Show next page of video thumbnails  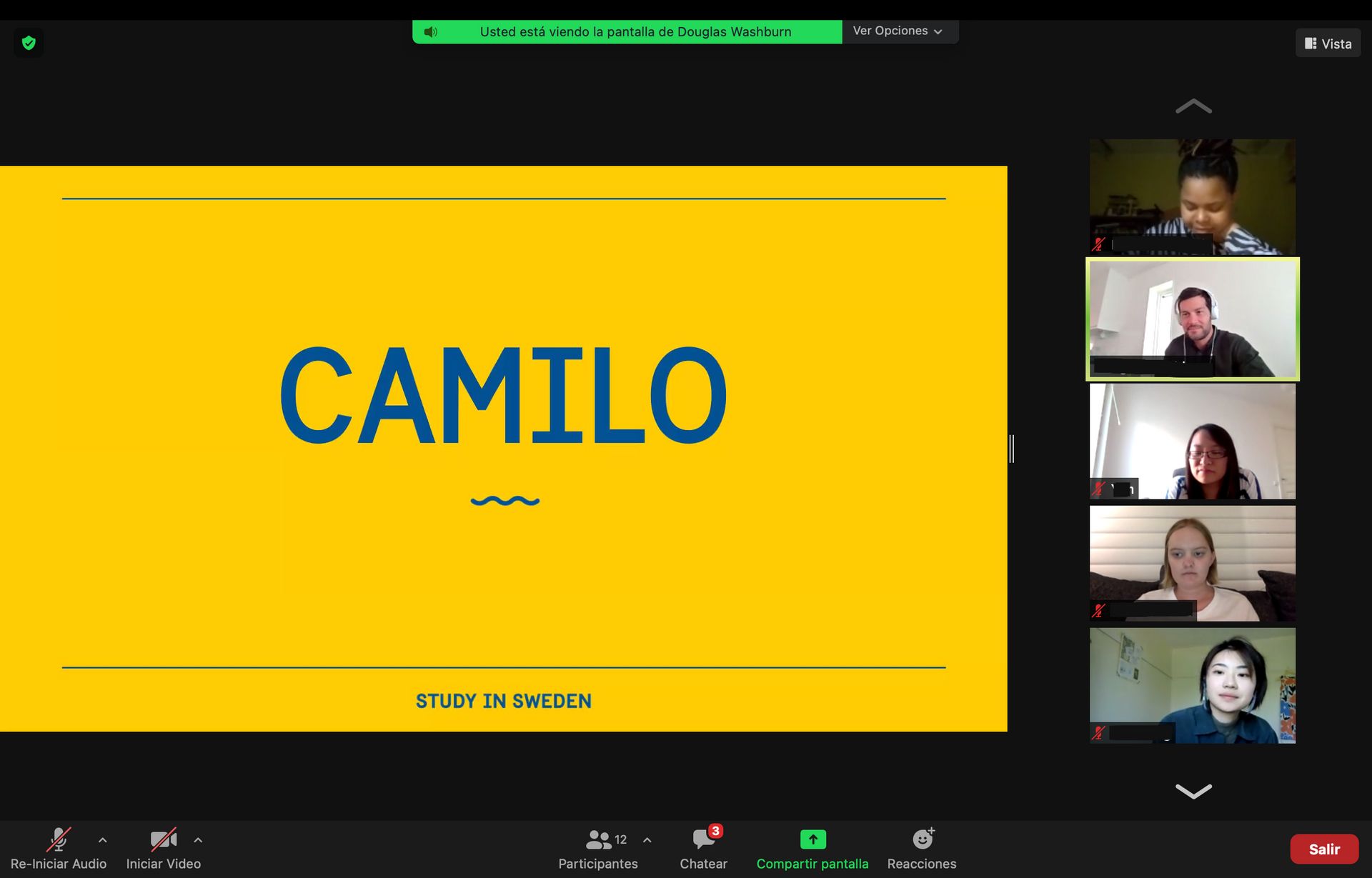point(1193,791)
